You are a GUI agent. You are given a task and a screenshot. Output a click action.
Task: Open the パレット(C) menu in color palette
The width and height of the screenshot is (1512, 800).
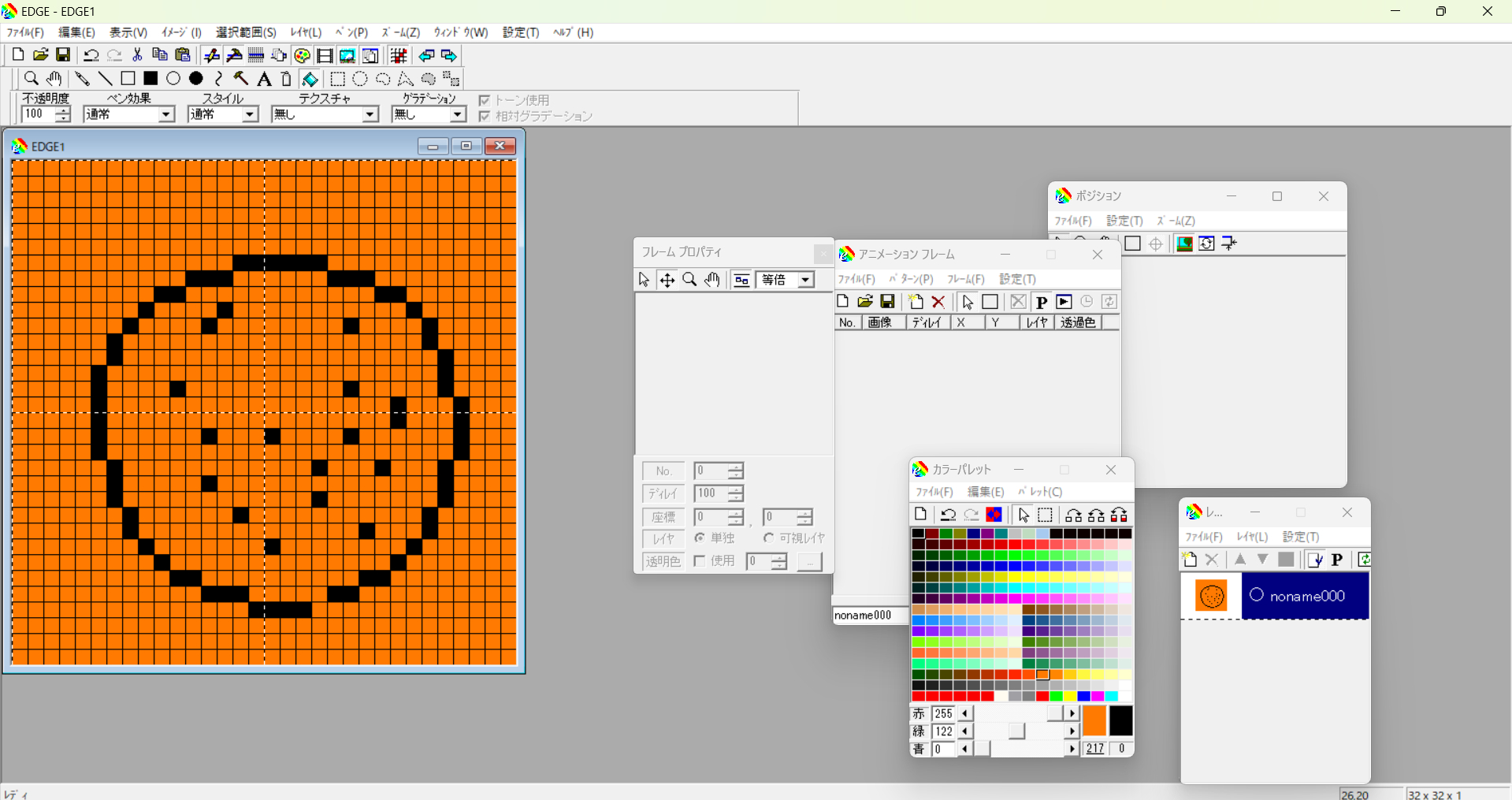(x=1040, y=492)
